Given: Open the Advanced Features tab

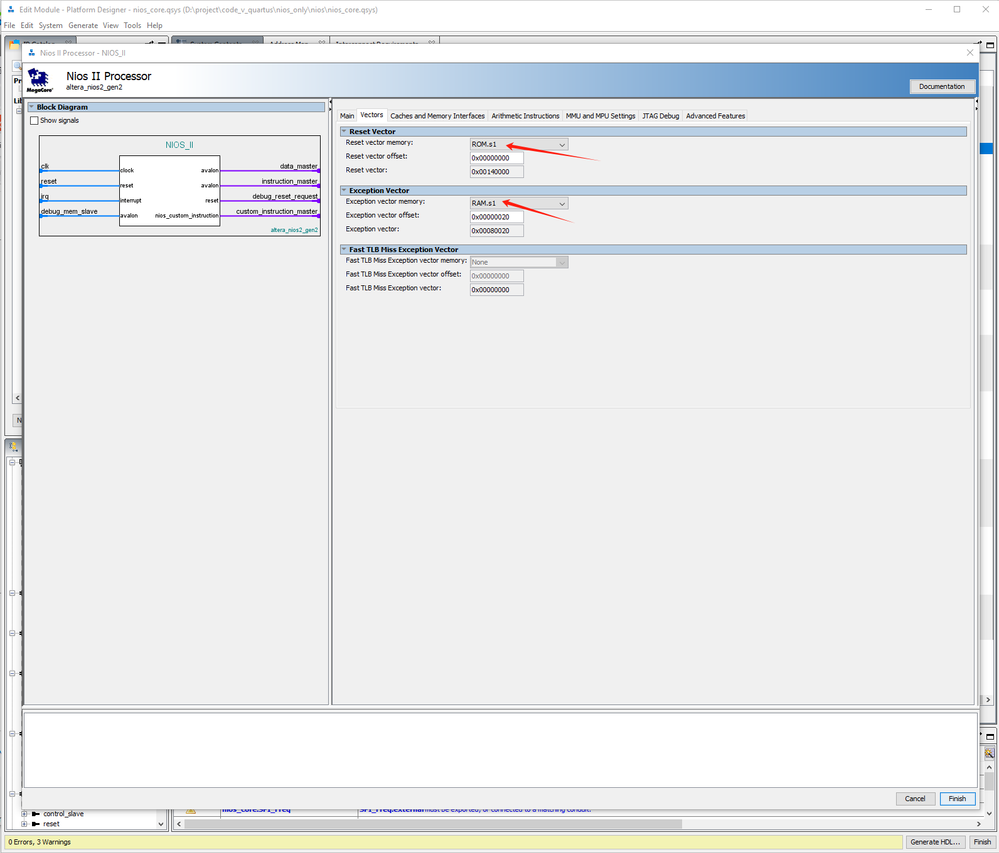Looking at the screenshot, I should (715, 116).
